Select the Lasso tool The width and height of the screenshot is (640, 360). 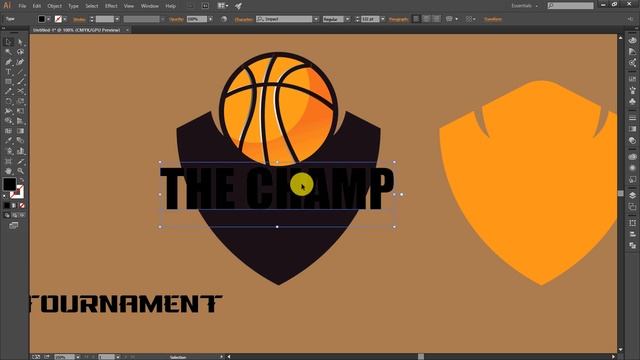[20, 52]
